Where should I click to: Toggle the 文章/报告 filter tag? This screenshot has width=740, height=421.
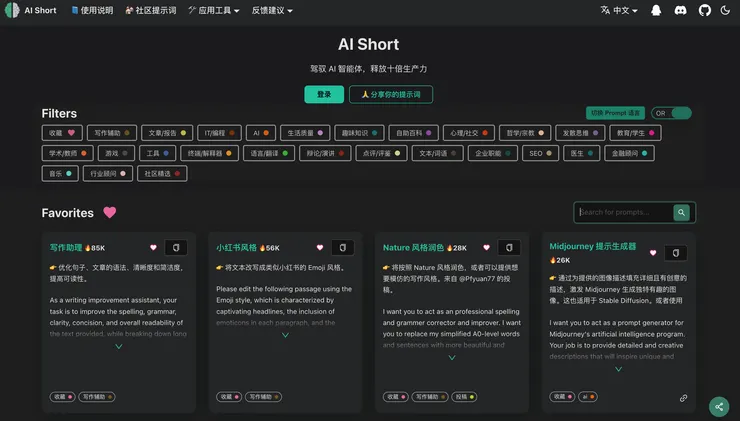coord(167,133)
